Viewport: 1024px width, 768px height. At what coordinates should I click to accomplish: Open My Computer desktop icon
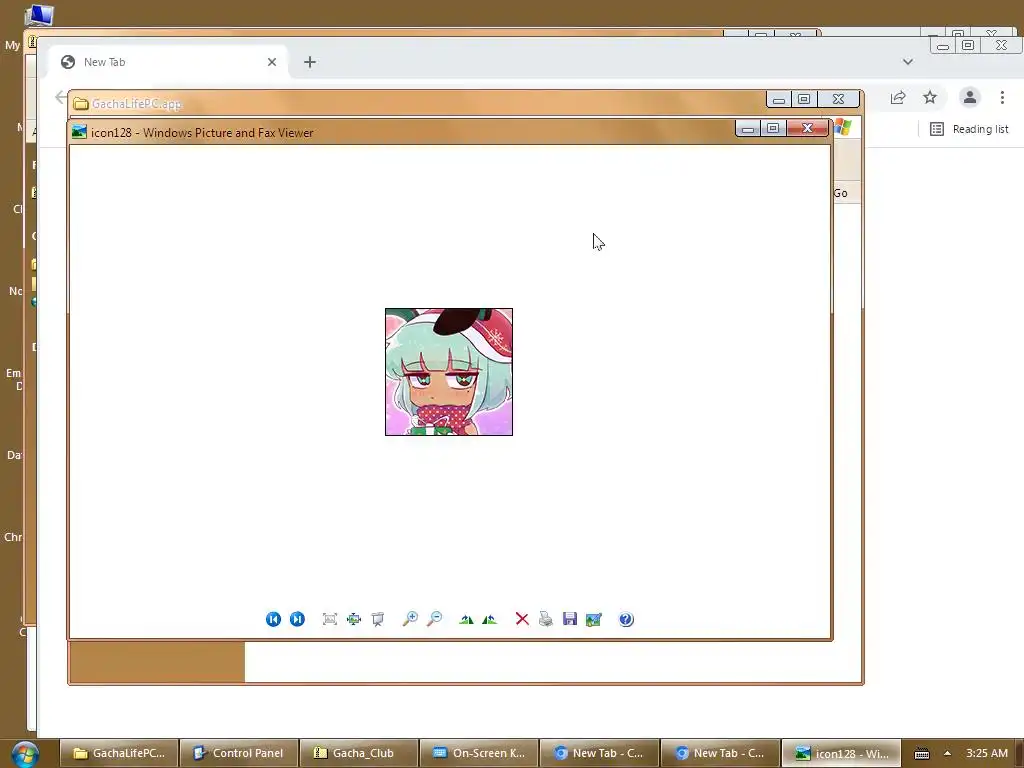pos(38,14)
